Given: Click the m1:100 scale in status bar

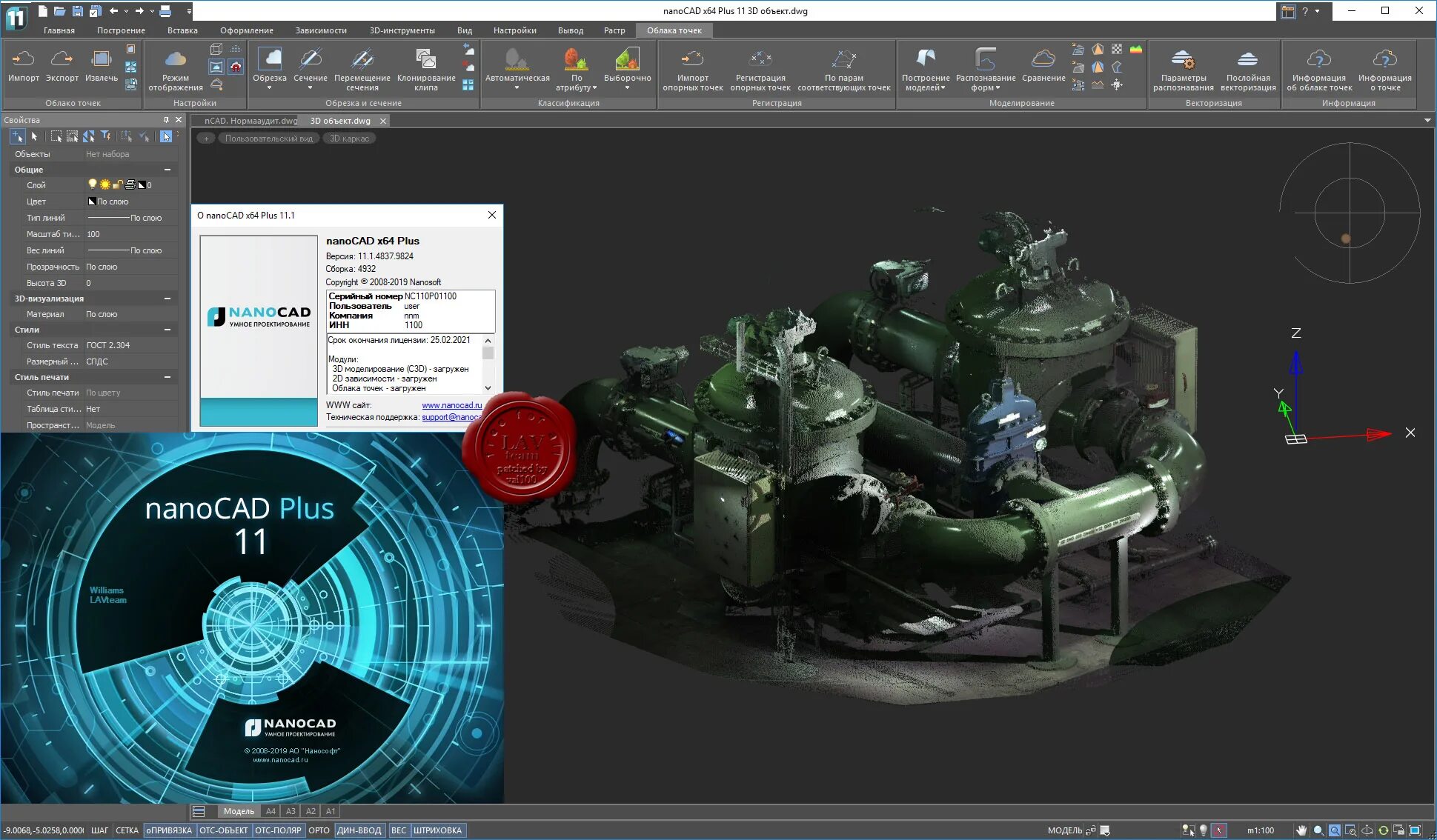Looking at the screenshot, I should [x=1260, y=830].
